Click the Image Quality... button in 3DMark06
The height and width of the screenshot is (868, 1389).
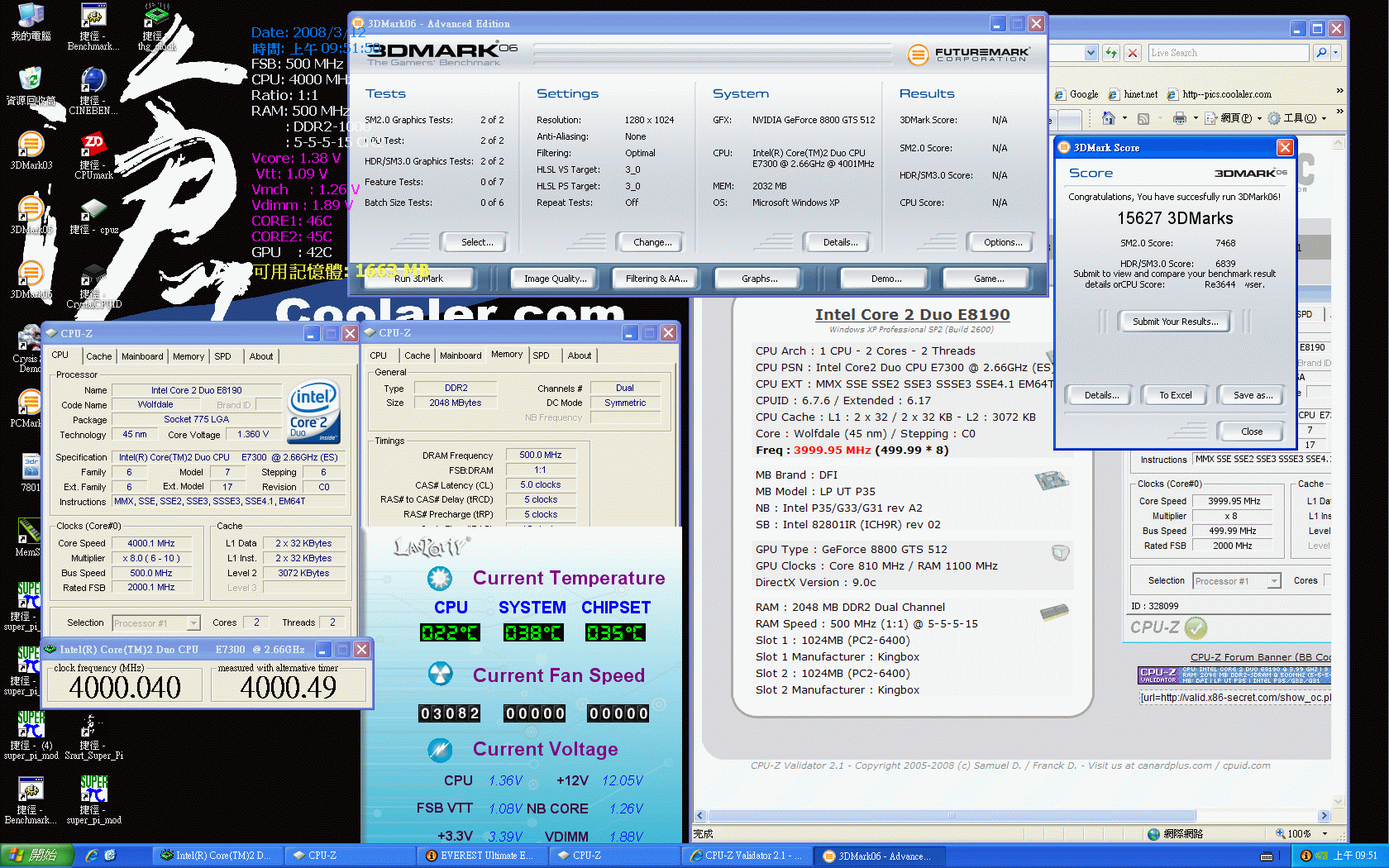click(556, 279)
